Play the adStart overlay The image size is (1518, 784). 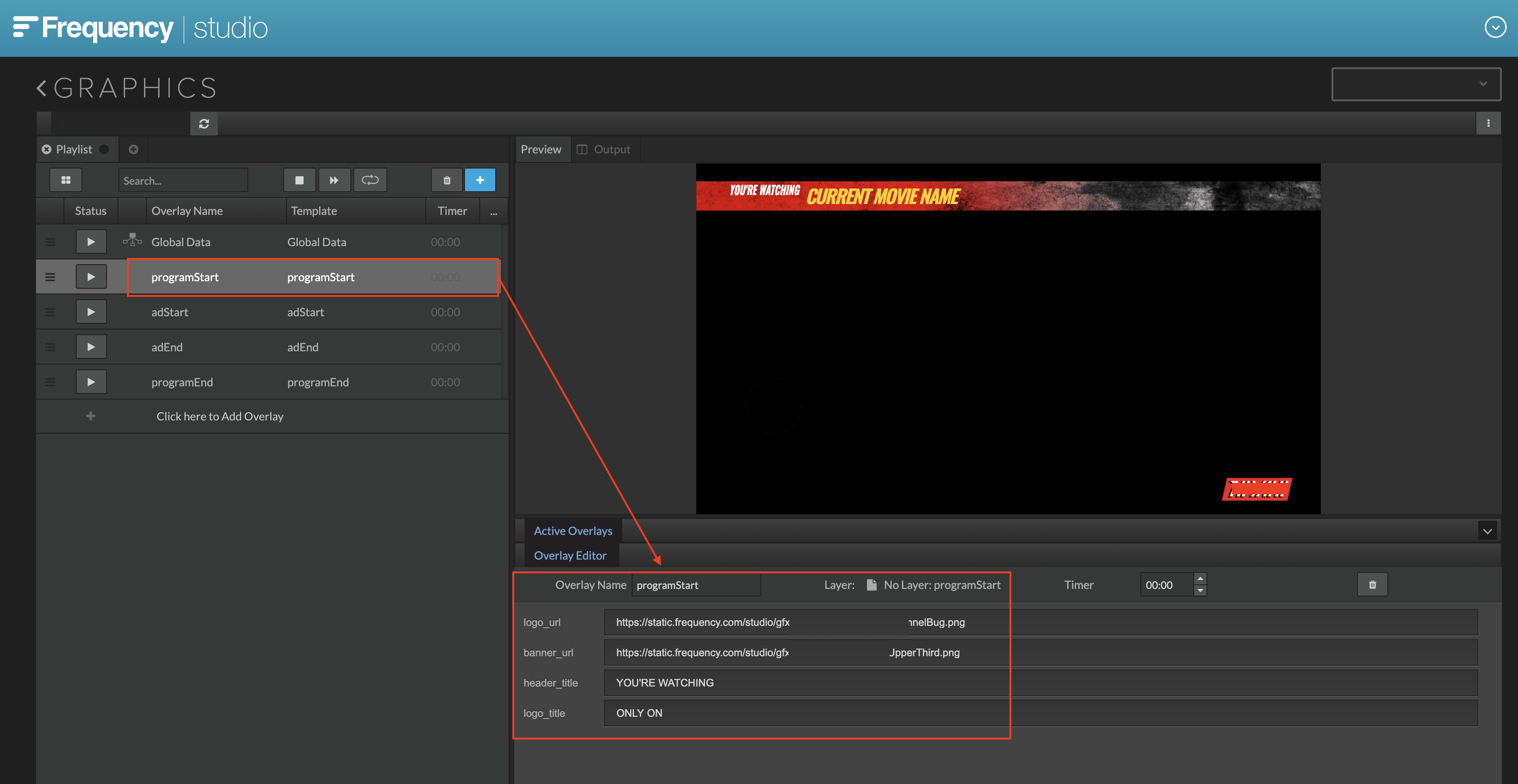(91, 312)
